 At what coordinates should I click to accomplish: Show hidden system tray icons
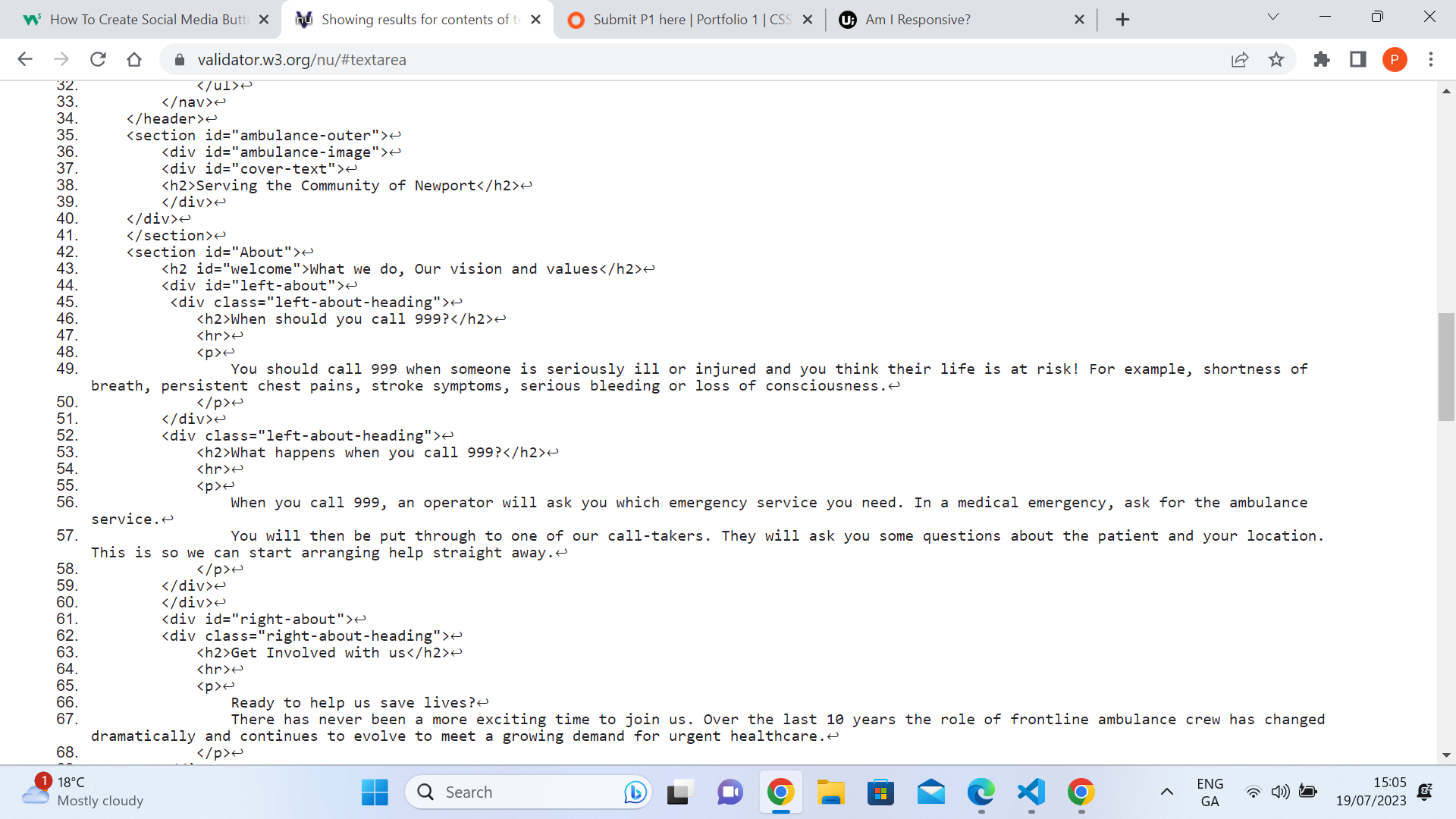pyautogui.click(x=1167, y=792)
